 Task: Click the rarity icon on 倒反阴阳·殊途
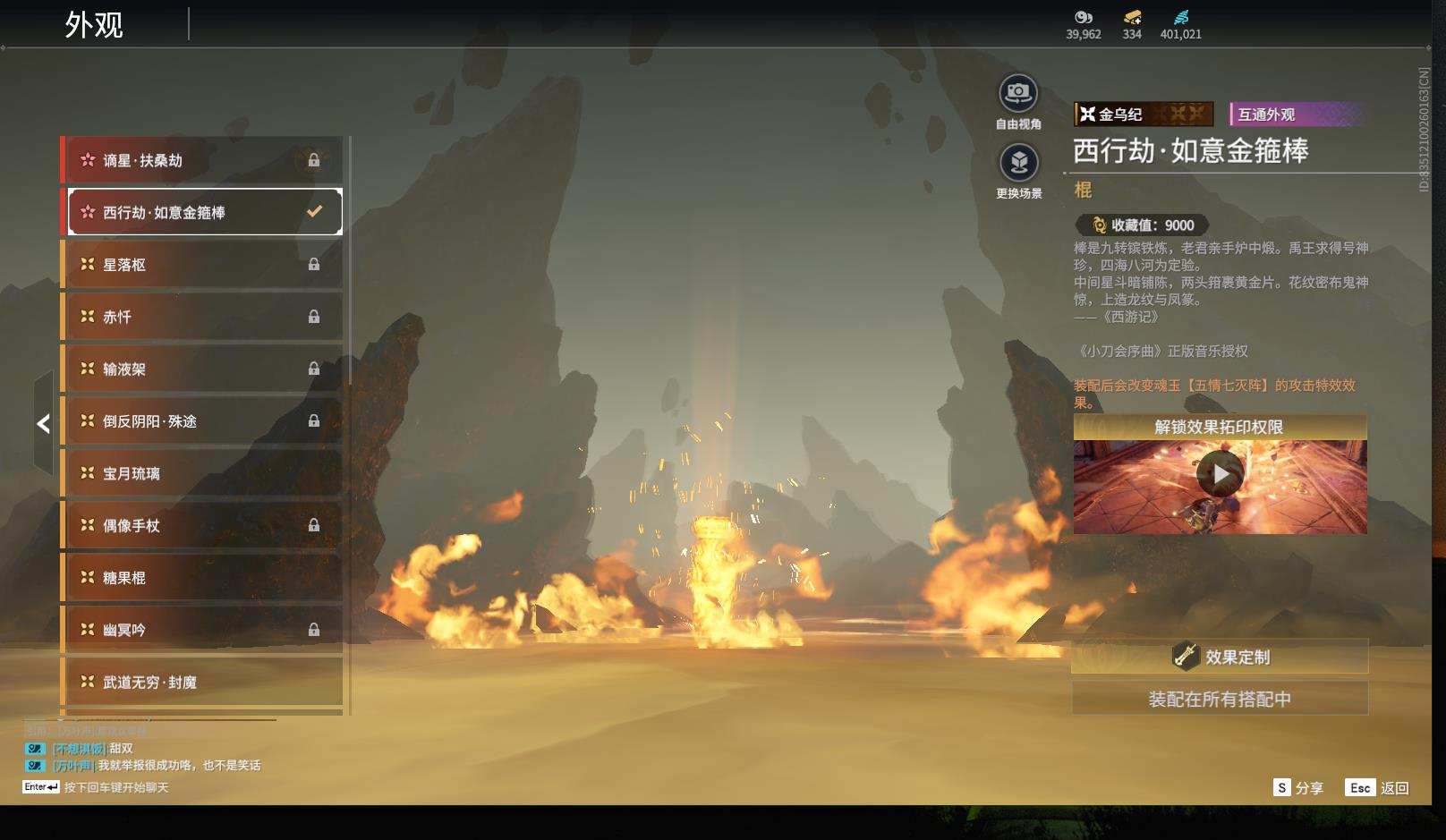coord(88,420)
